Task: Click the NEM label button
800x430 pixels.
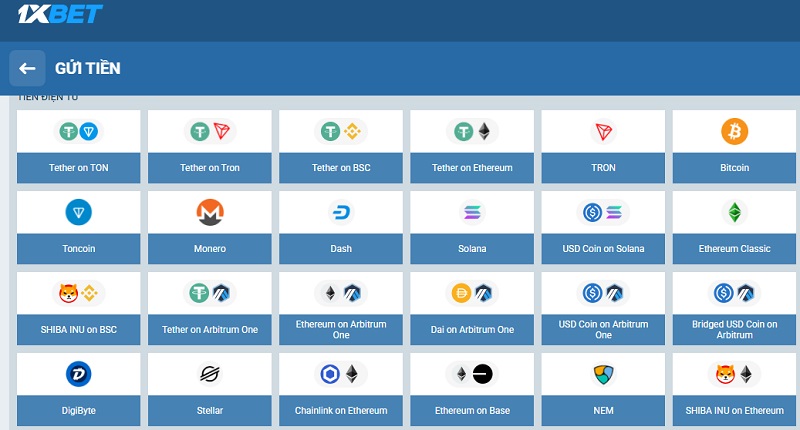Action: tap(603, 411)
